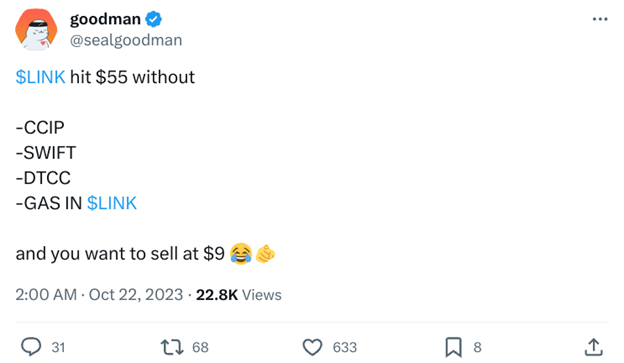Click the 633 likes count
This screenshot has width=624, height=363.
click(345, 347)
